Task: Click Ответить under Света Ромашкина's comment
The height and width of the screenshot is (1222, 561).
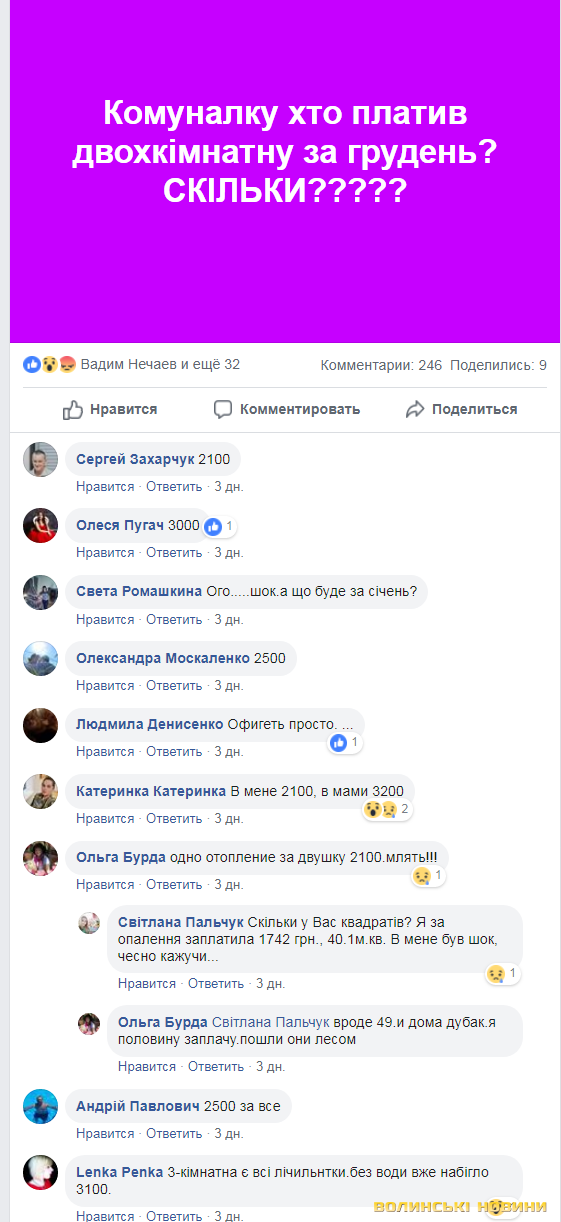Action: (175, 620)
